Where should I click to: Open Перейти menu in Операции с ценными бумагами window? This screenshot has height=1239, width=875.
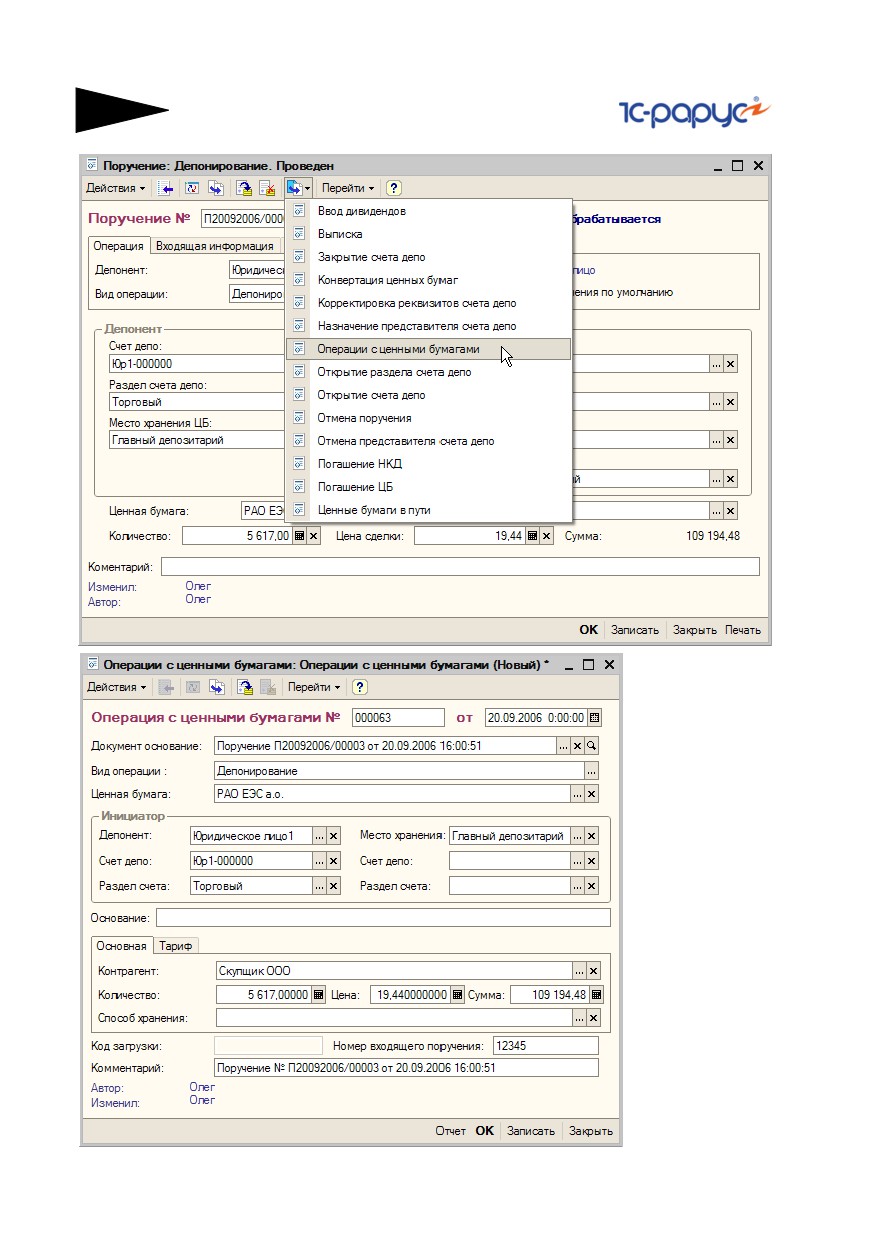tap(314, 687)
